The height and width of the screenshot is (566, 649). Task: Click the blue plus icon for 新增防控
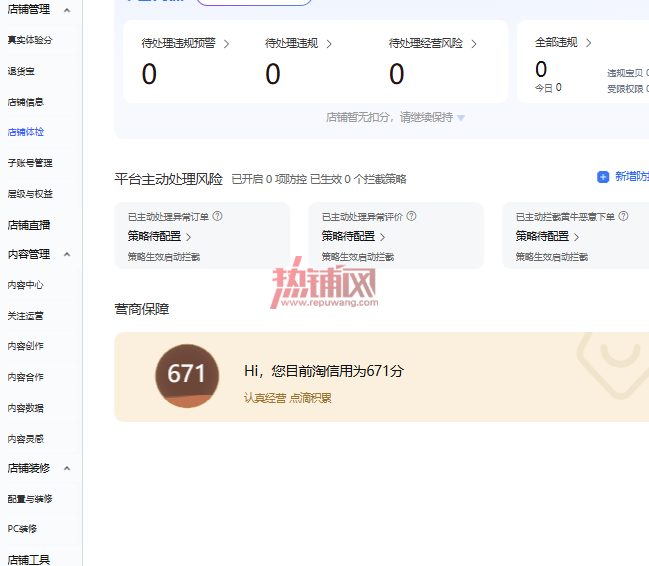pos(603,177)
